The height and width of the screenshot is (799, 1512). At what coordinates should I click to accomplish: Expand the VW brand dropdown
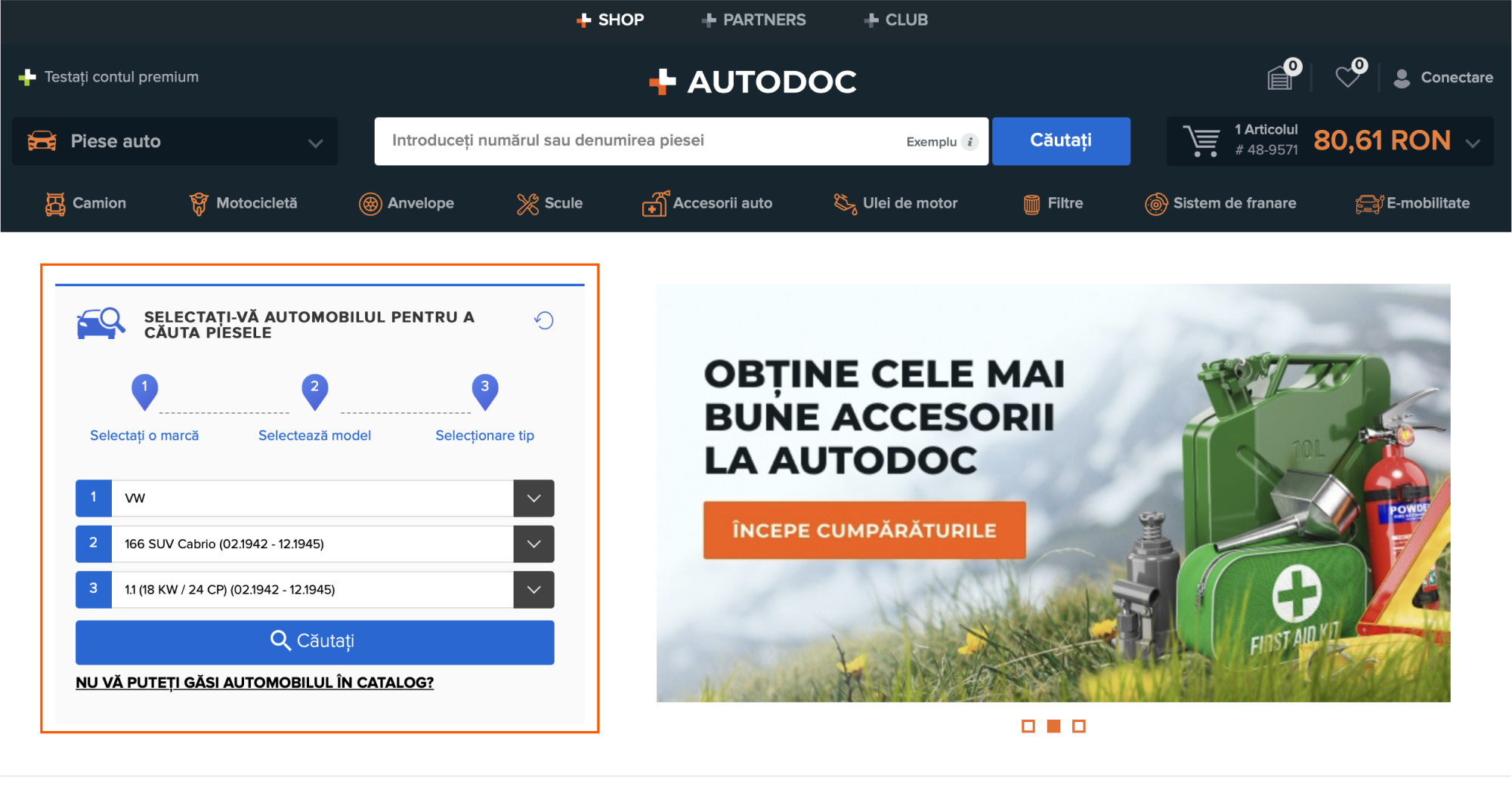tap(533, 498)
